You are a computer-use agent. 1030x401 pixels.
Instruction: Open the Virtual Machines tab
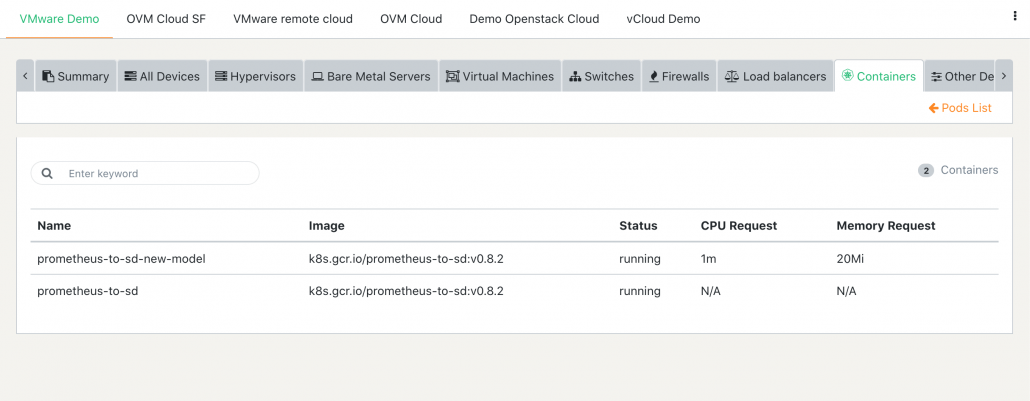pos(500,76)
